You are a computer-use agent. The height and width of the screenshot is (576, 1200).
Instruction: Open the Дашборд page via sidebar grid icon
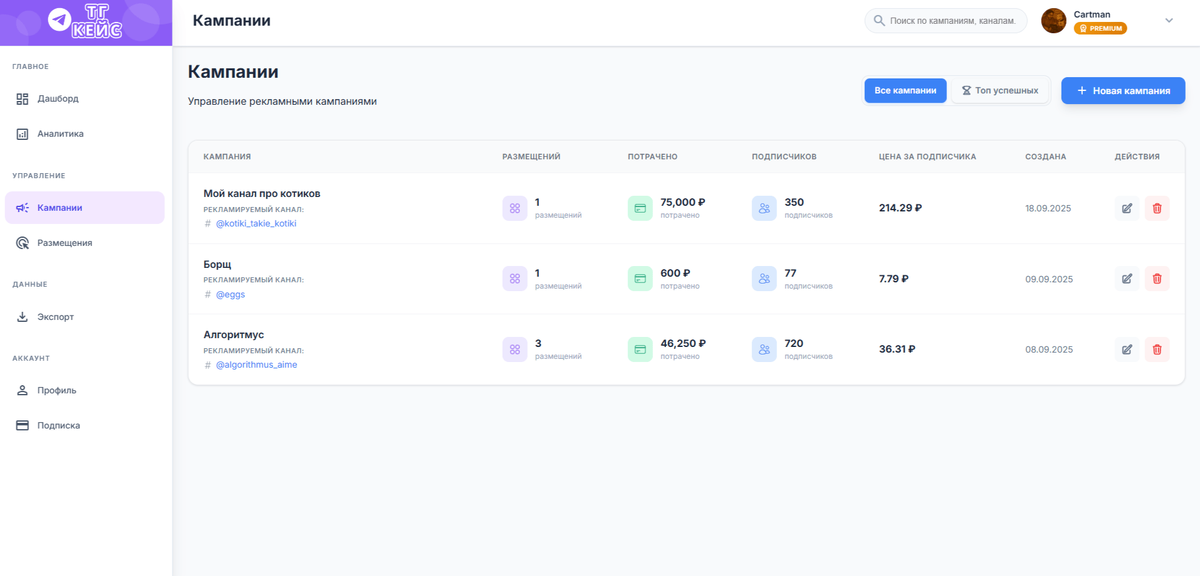tap(21, 98)
